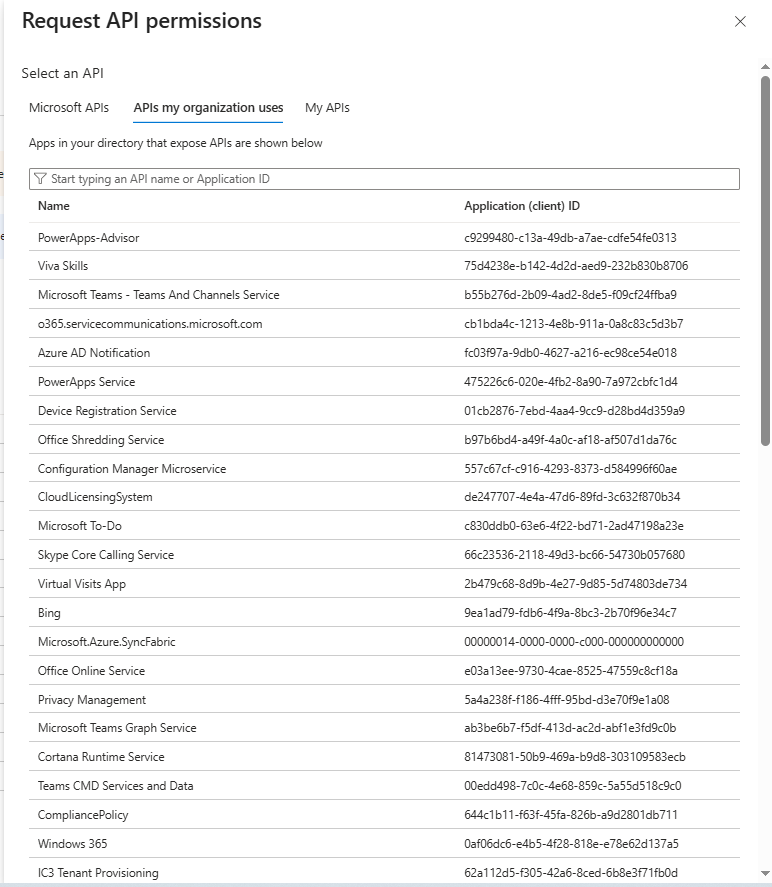Select Skype Core Calling Service
This screenshot has width=772, height=887.
pyautogui.click(x=106, y=555)
